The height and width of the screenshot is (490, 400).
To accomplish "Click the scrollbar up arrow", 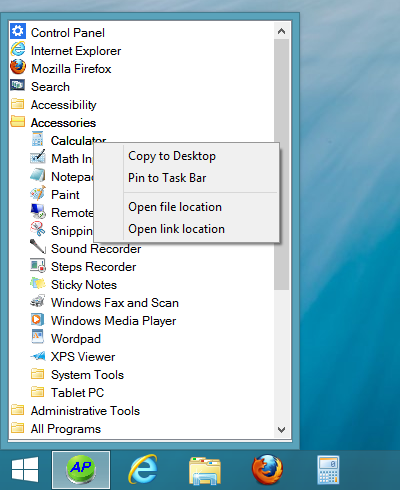I will pos(281,31).
